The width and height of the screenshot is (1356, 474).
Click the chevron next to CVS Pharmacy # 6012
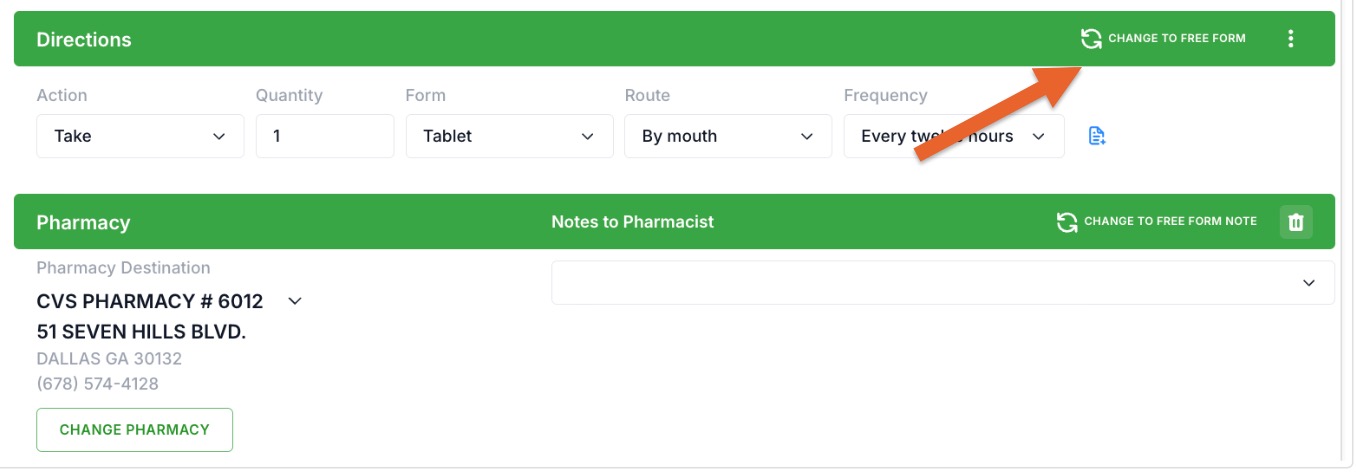295,301
